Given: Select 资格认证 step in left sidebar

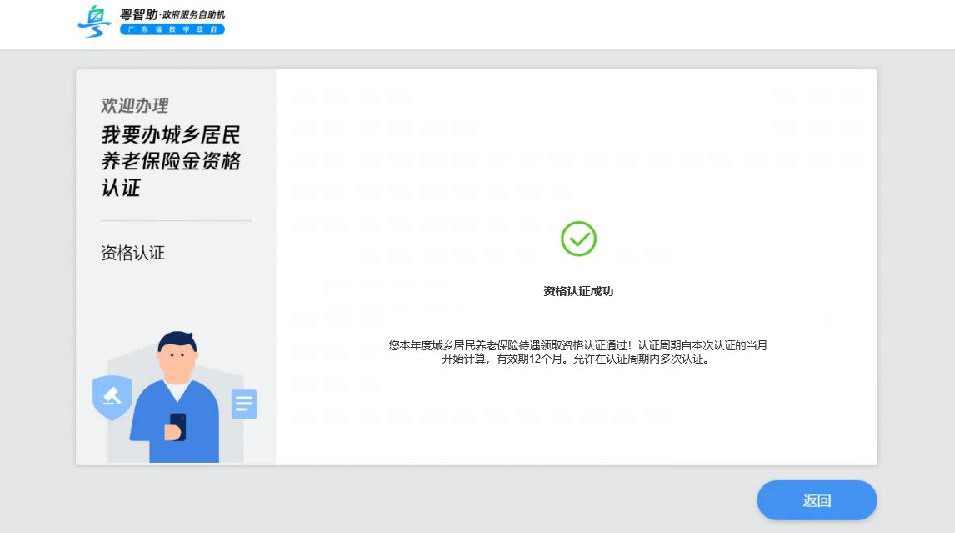Looking at the screenshot, I should (x=133, y=253).
